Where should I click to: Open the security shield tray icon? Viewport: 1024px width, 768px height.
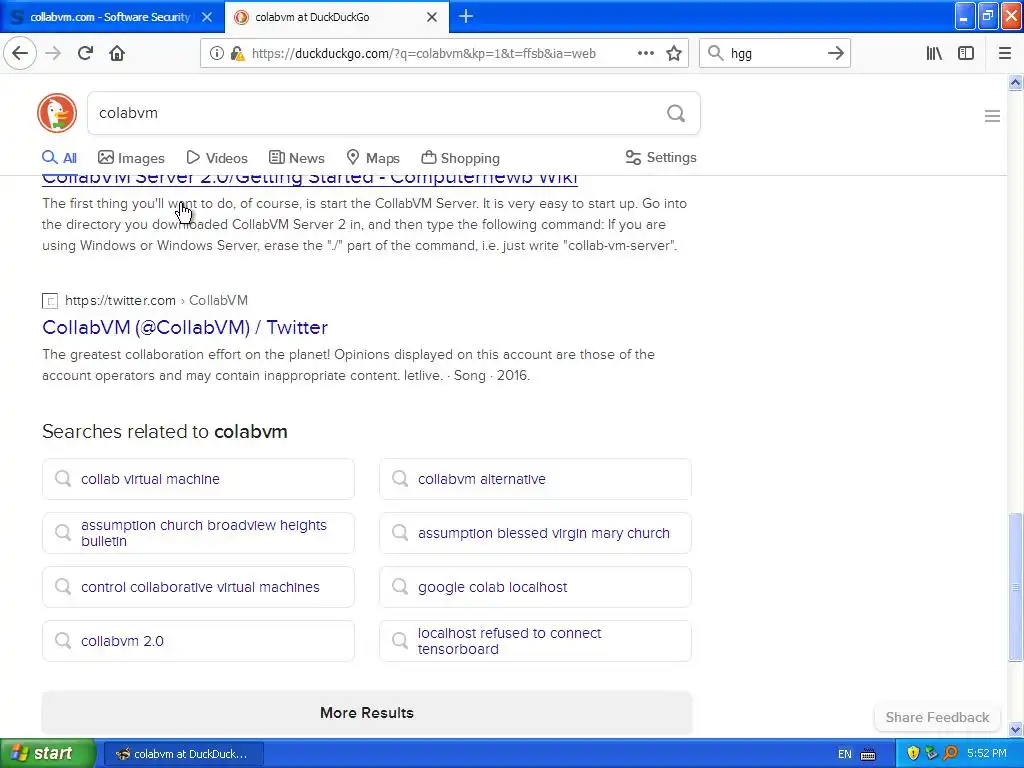[913, 754]
